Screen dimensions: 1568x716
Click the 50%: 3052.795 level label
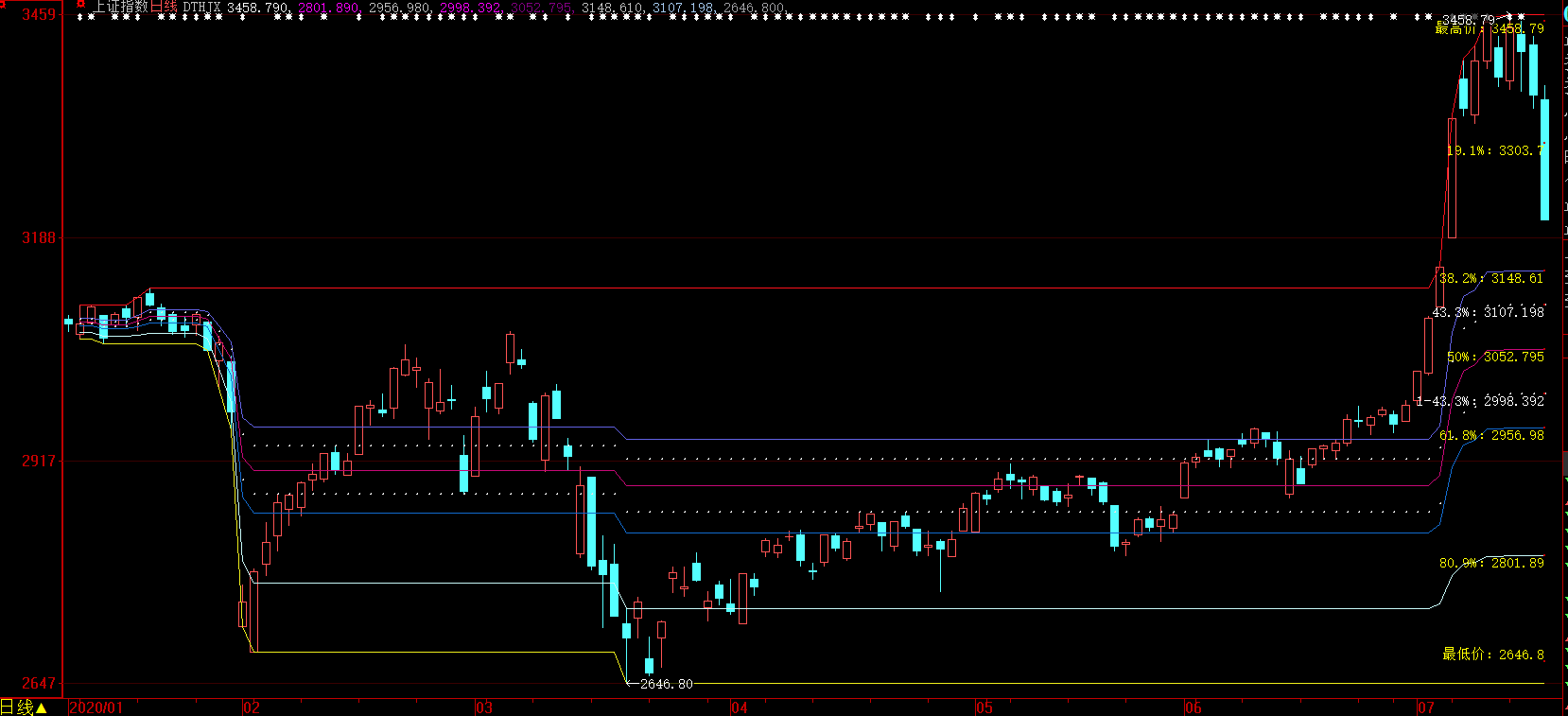[1495, 357]
